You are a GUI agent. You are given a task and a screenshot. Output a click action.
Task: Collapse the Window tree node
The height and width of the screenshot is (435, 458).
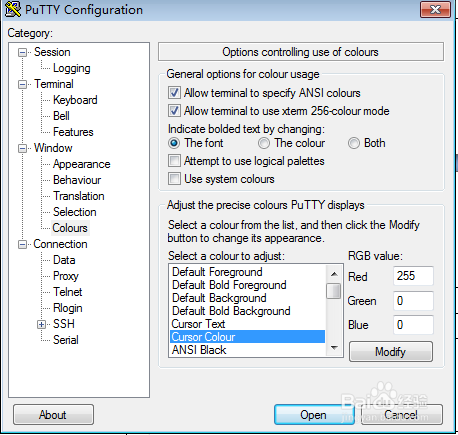(x=22, y=148)
